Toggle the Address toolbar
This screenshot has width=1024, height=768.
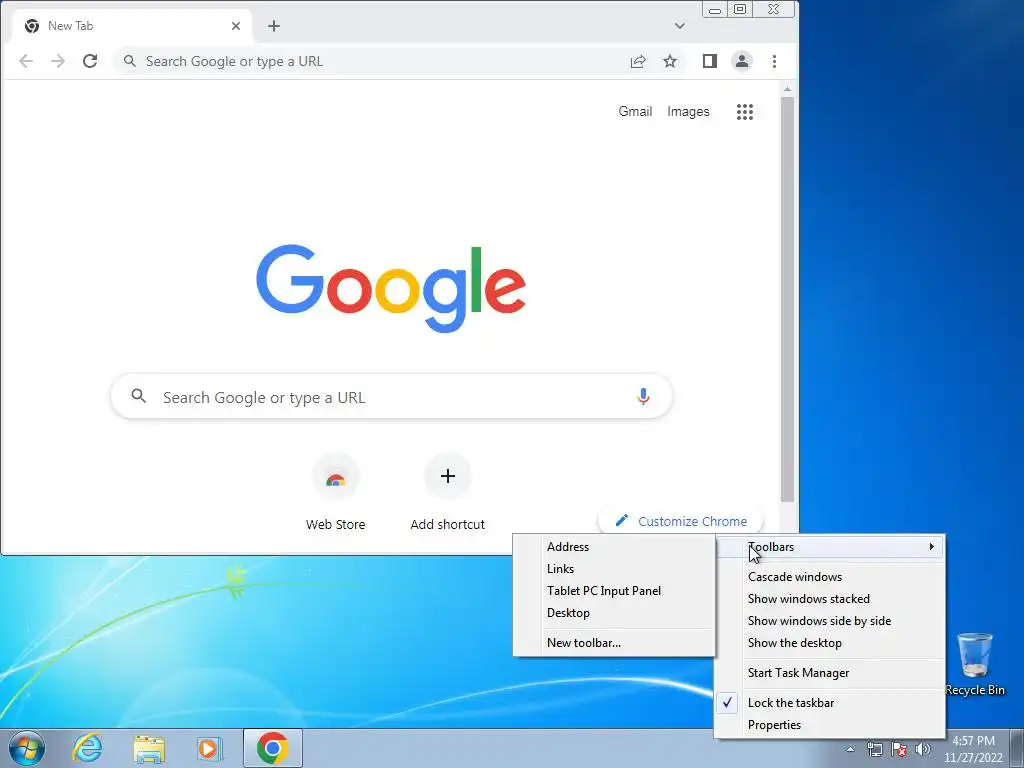pos(615,547)
